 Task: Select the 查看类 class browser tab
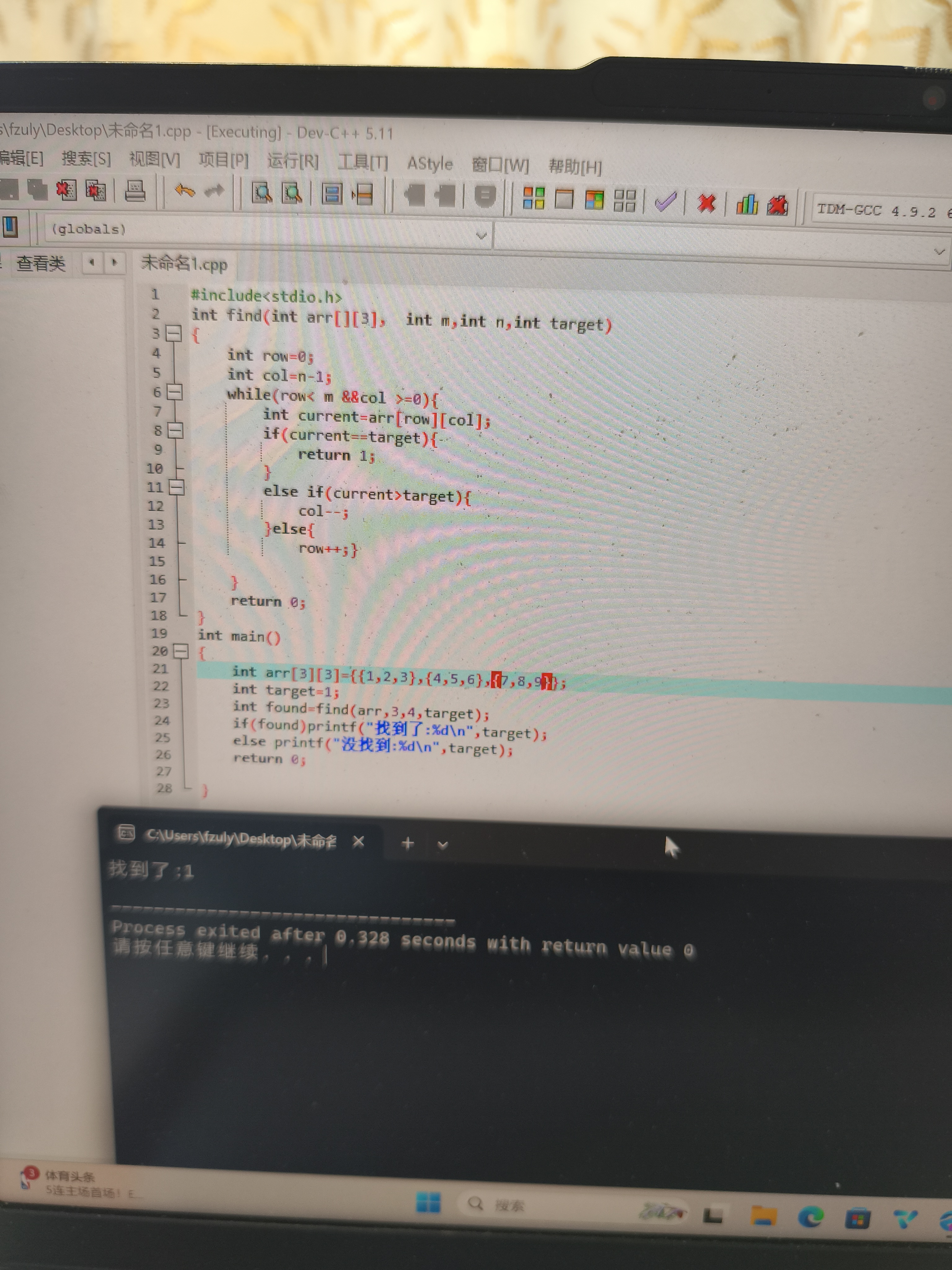41,264
